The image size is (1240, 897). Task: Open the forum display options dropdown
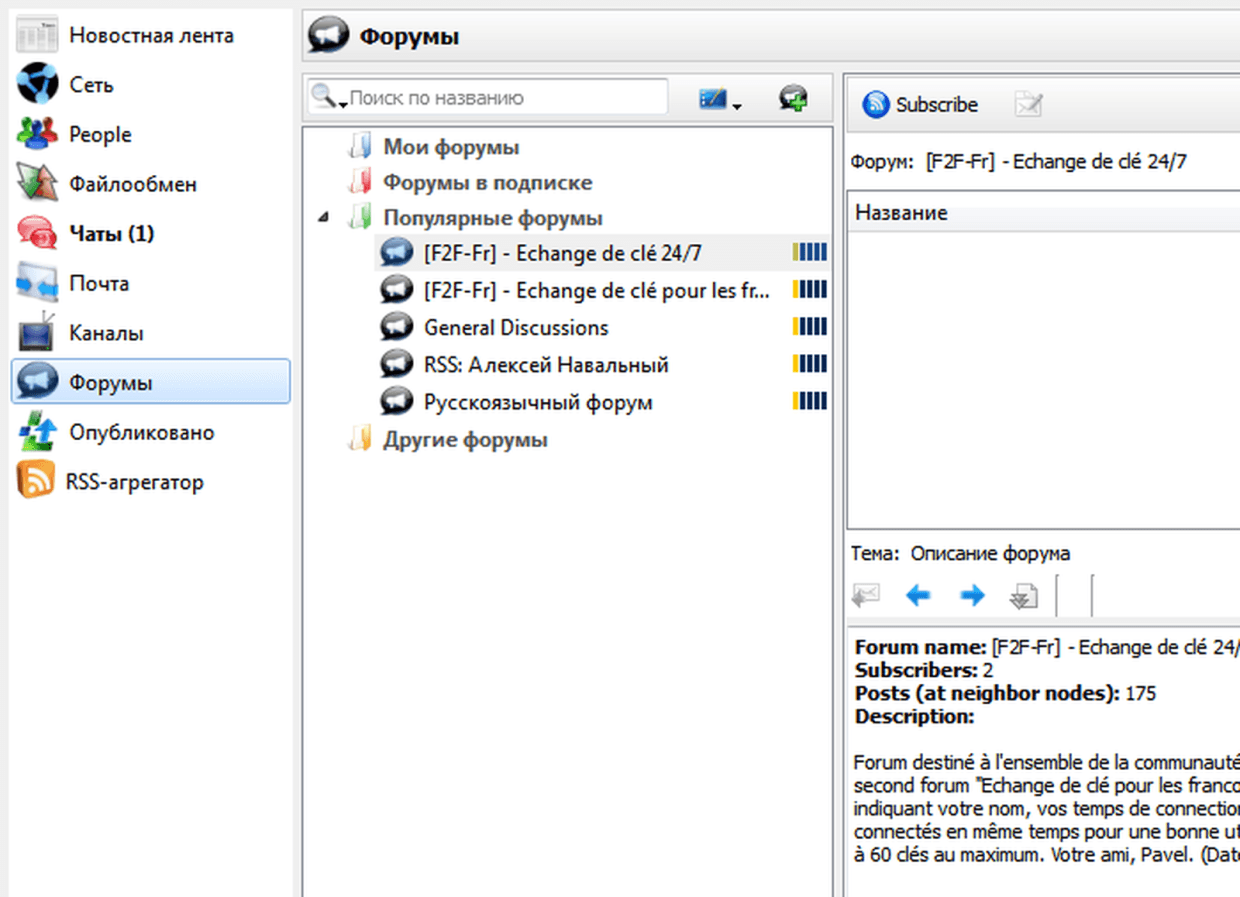click(x=720, y=100)
